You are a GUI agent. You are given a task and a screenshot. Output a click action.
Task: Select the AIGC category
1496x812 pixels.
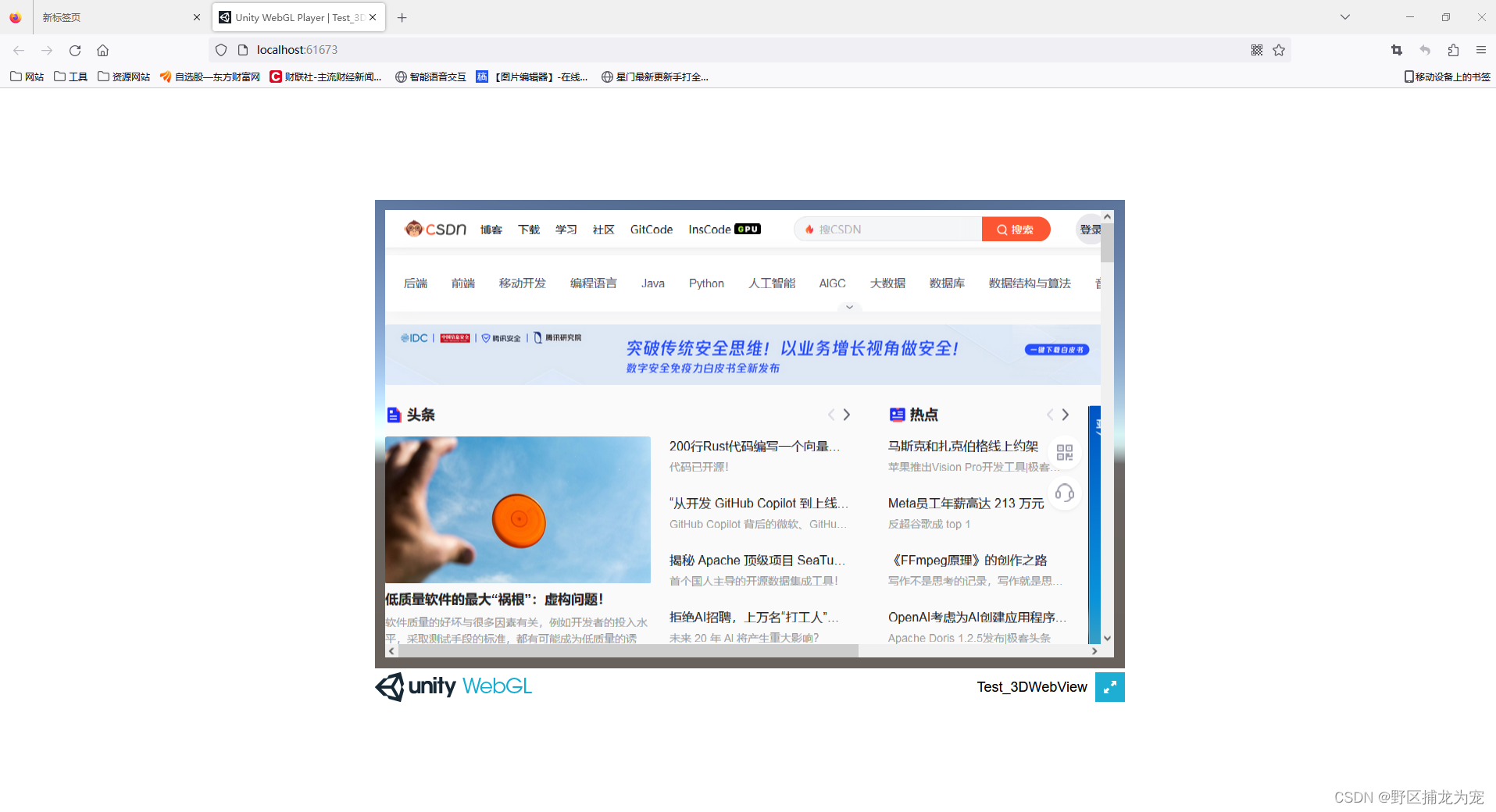[833, 283]
